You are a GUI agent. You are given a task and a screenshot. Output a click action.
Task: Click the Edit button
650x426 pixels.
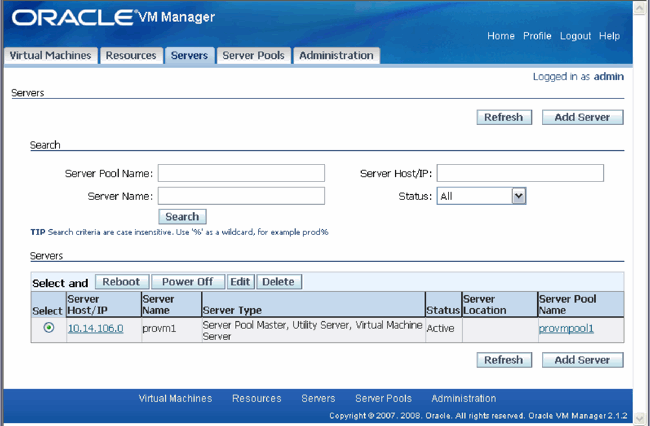240,282
